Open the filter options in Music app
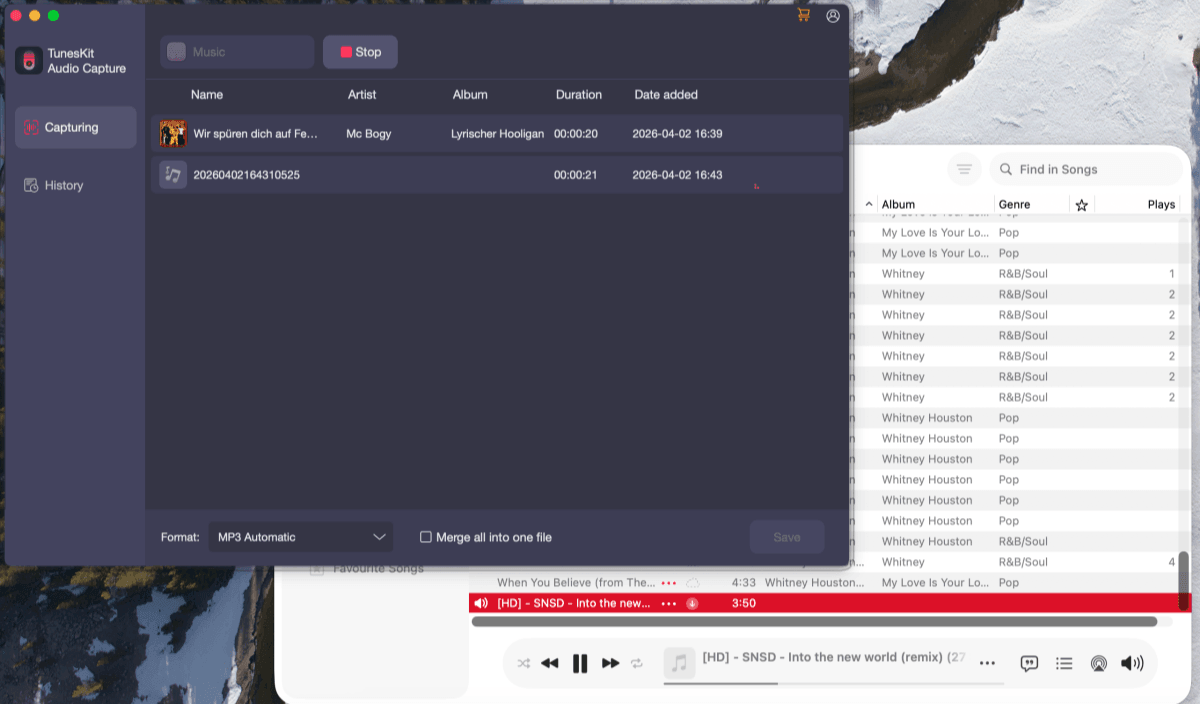Screen dimensions: 1200x704 click(x=963, y=169)
